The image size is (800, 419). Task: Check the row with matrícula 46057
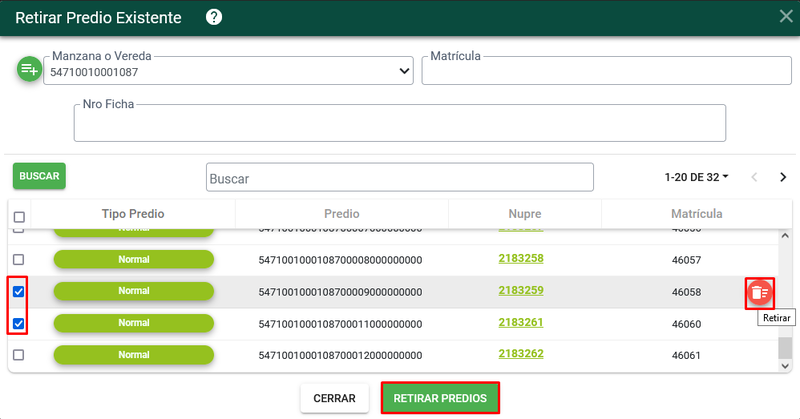(18, 259)
